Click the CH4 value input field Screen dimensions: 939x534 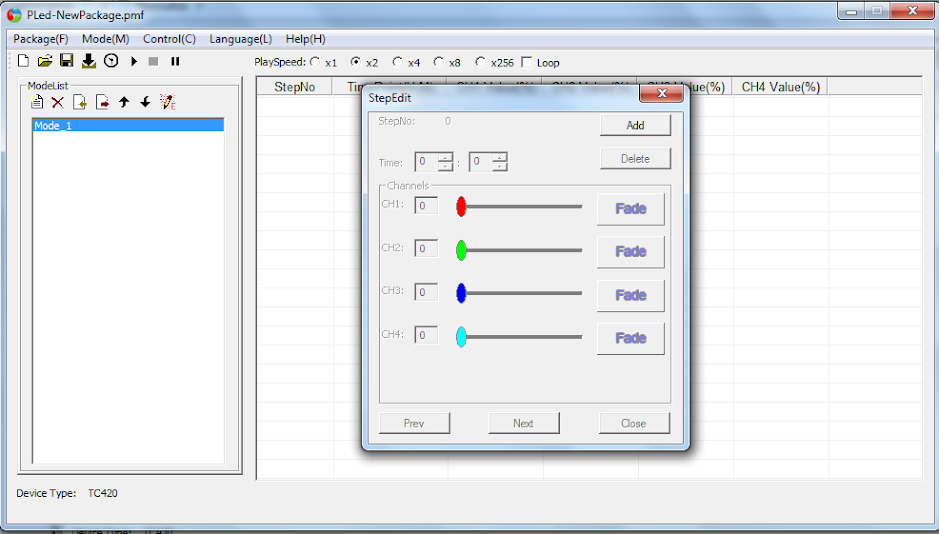tap(426, 335)
